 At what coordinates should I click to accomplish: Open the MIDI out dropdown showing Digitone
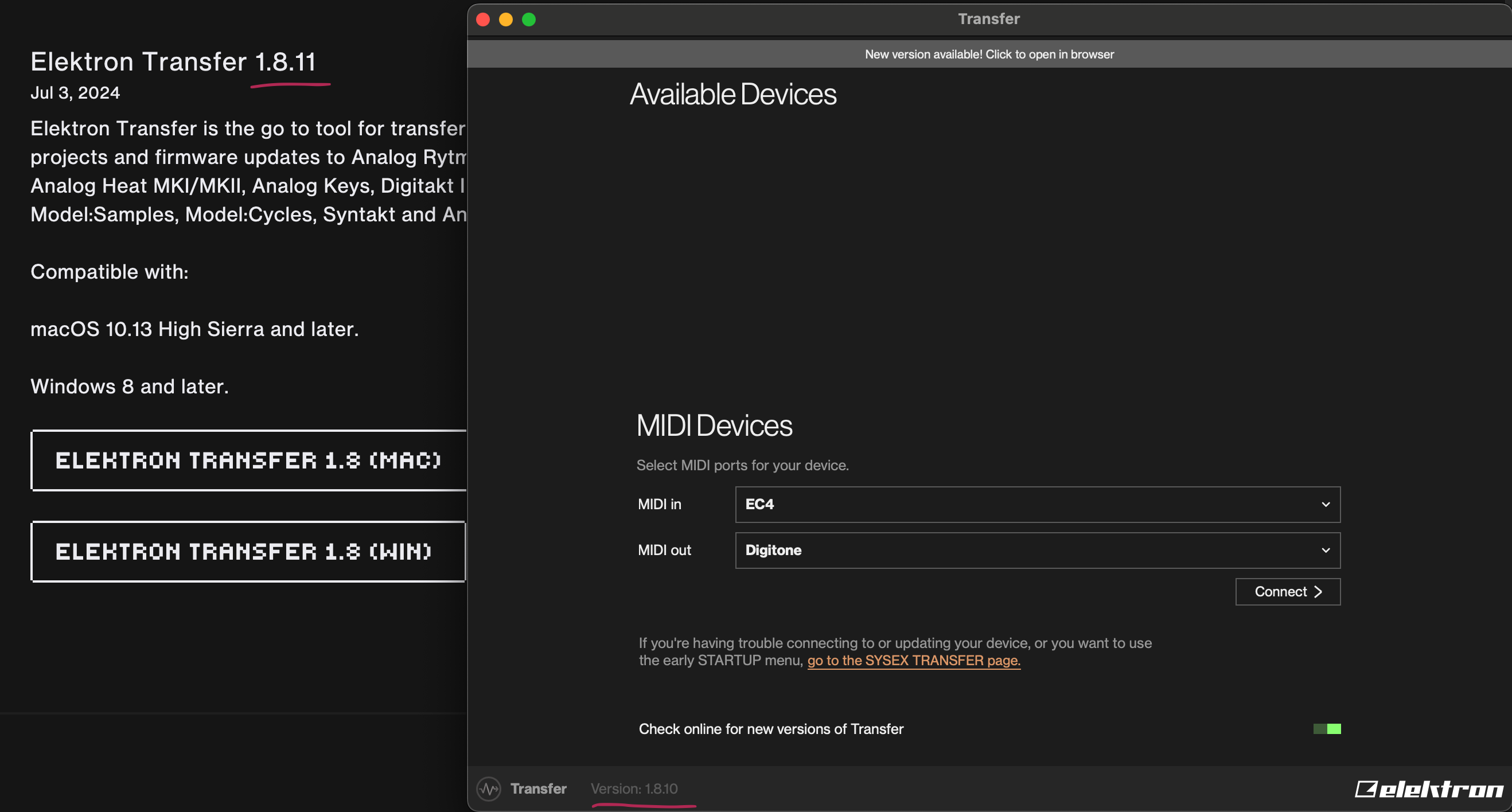pos(1037,550)
